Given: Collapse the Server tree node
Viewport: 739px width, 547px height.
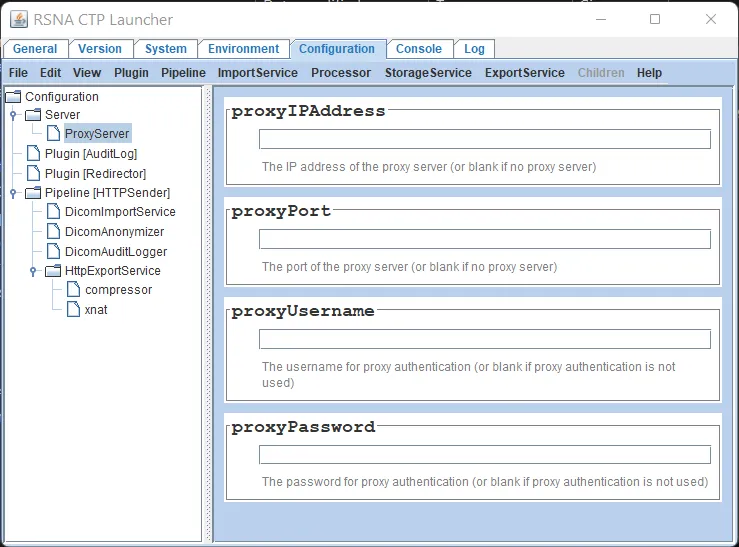Looking at the screenshot, I should [13, 114].
